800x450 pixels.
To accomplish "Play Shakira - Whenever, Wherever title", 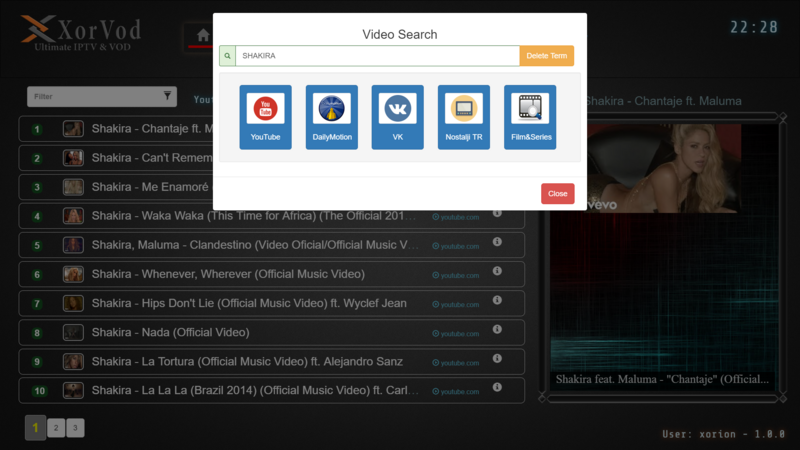I will [x=228, y=274].
